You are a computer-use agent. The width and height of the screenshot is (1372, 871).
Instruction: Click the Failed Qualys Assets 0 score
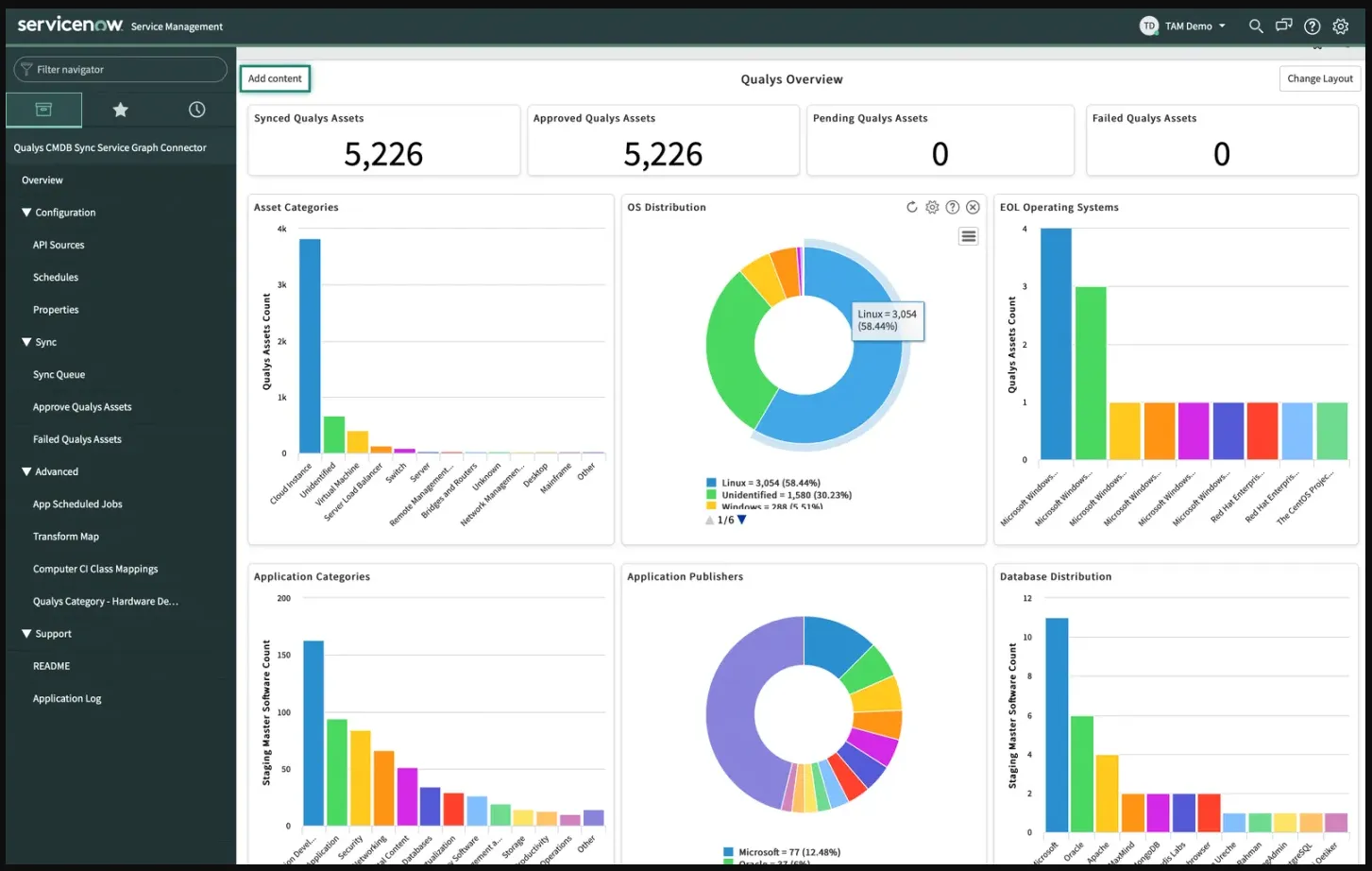1222,154
